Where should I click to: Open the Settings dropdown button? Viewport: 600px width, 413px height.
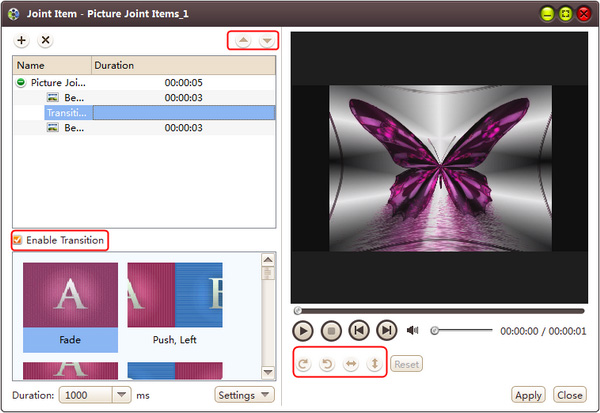click(245, 395)
